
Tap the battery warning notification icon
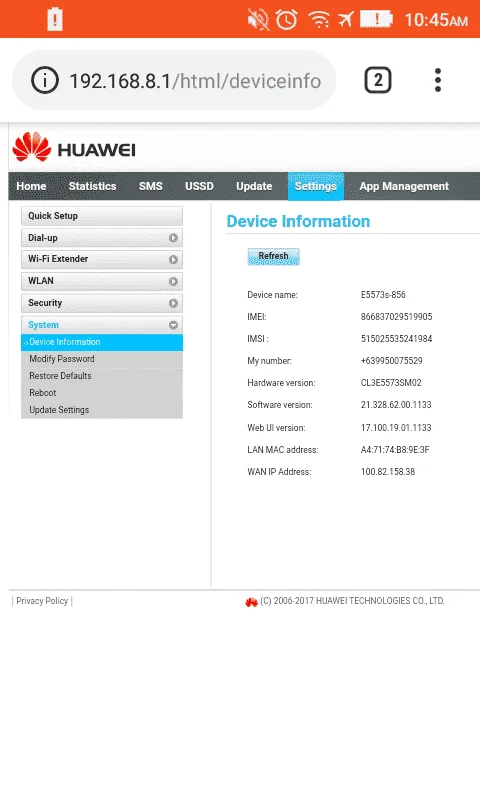pyautogui.click(x=55, y=19)
